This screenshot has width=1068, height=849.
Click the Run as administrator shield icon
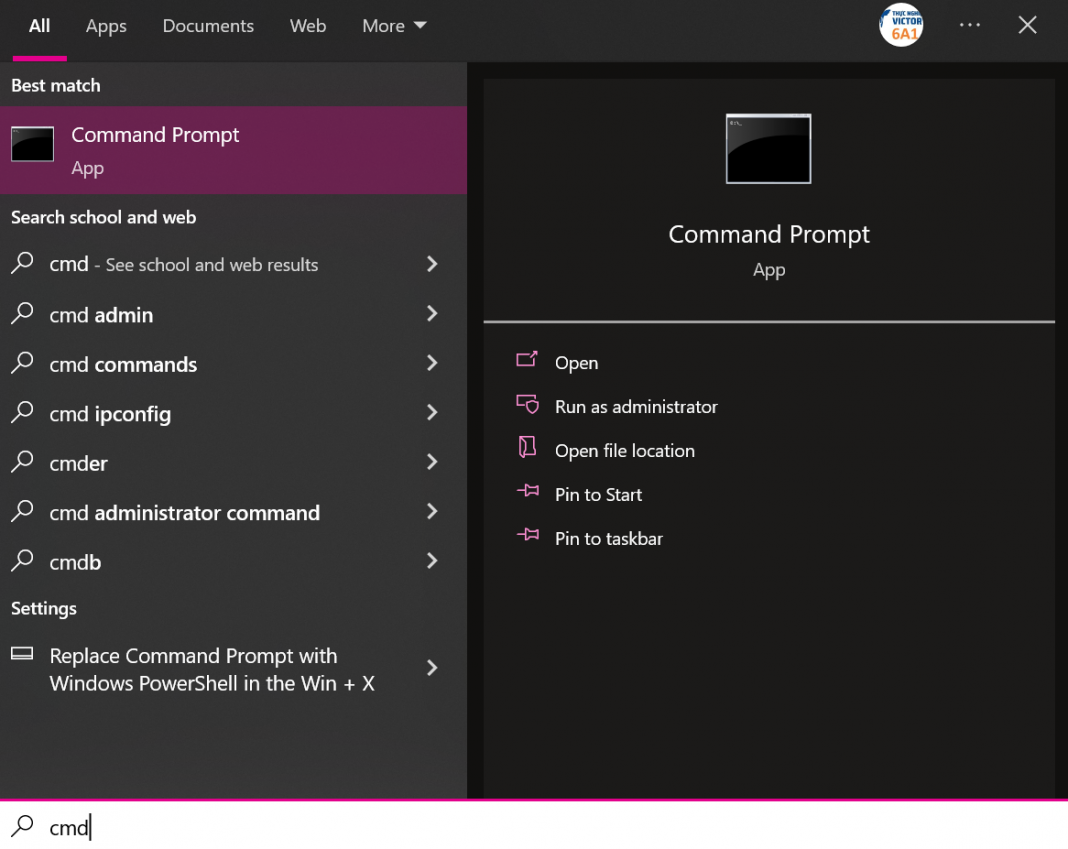coord(527,405)
